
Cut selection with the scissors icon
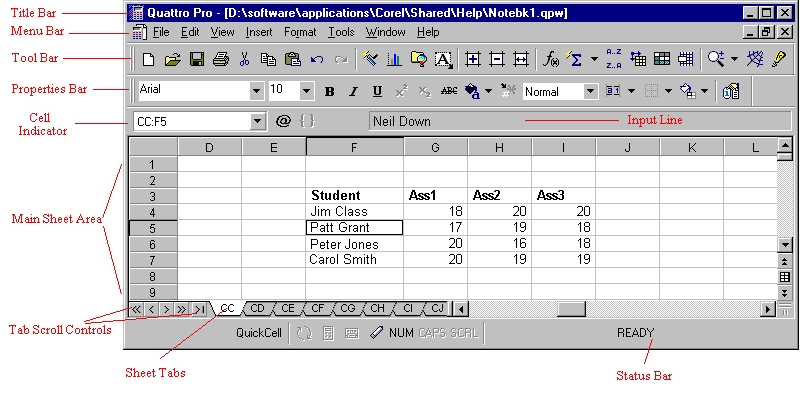(244, 60)
